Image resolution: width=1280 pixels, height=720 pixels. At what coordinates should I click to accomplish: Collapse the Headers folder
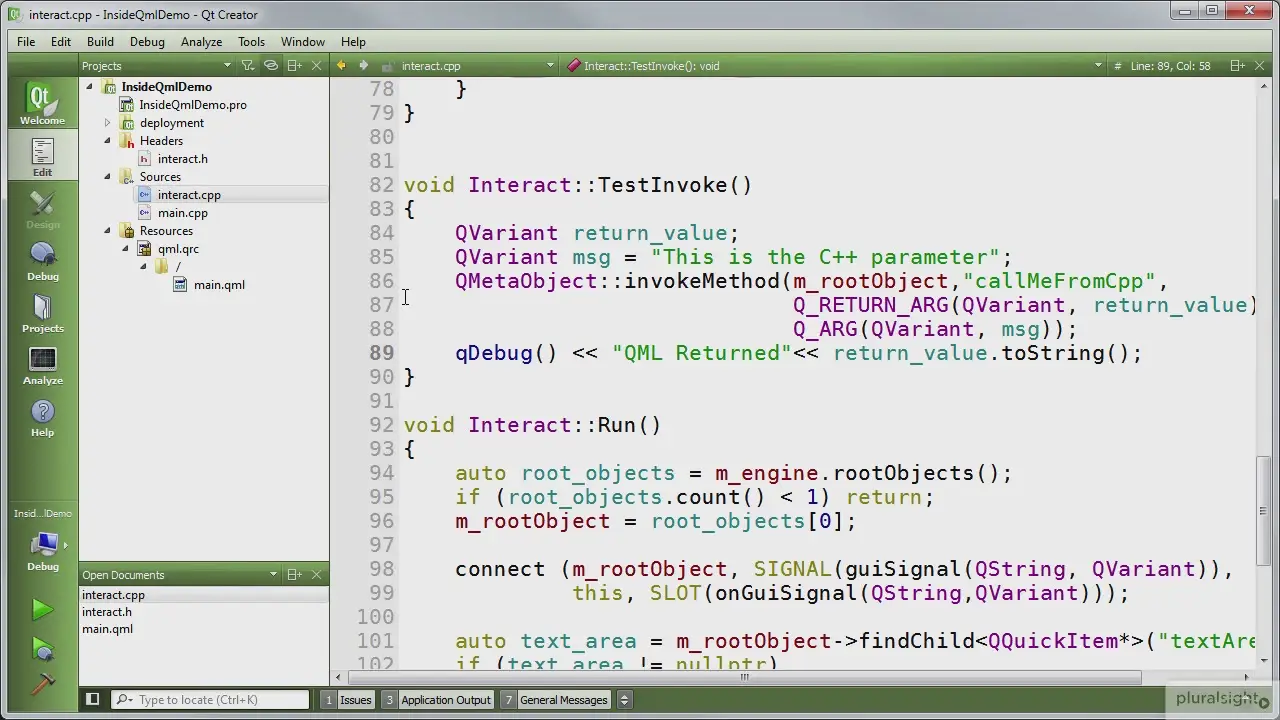pos(108,141)
